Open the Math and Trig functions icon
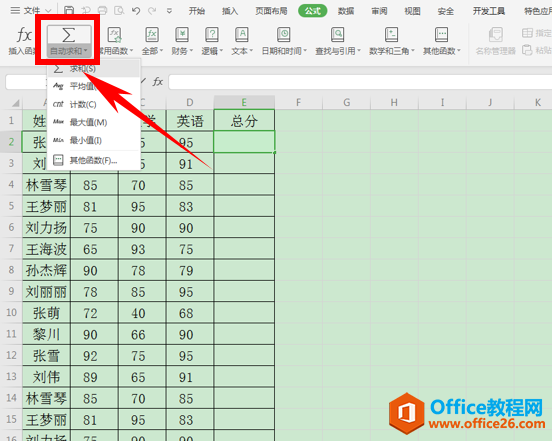Viewport: 552px width, 441px height. pos(391,35)
